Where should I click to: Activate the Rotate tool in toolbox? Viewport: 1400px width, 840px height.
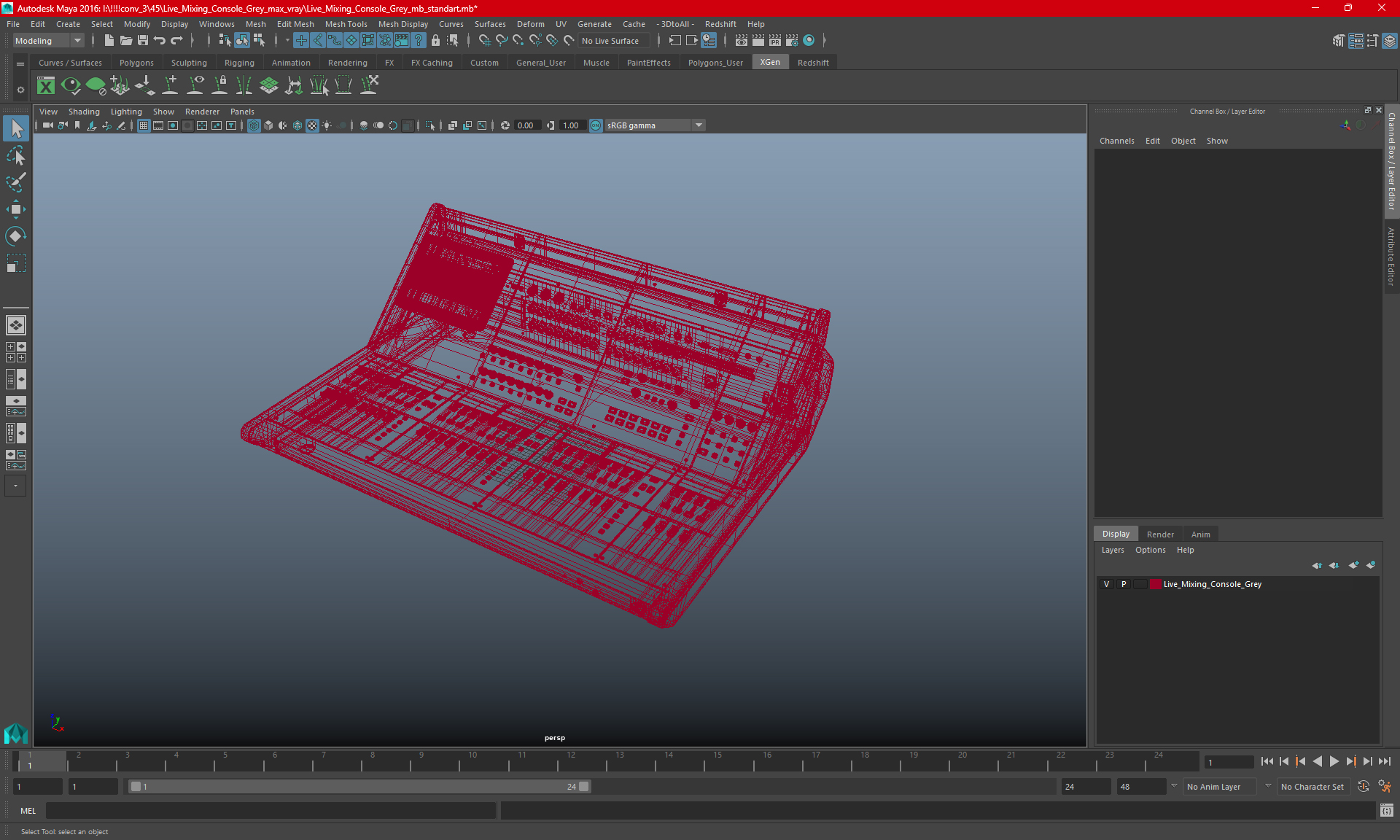(x=16, y=236)
